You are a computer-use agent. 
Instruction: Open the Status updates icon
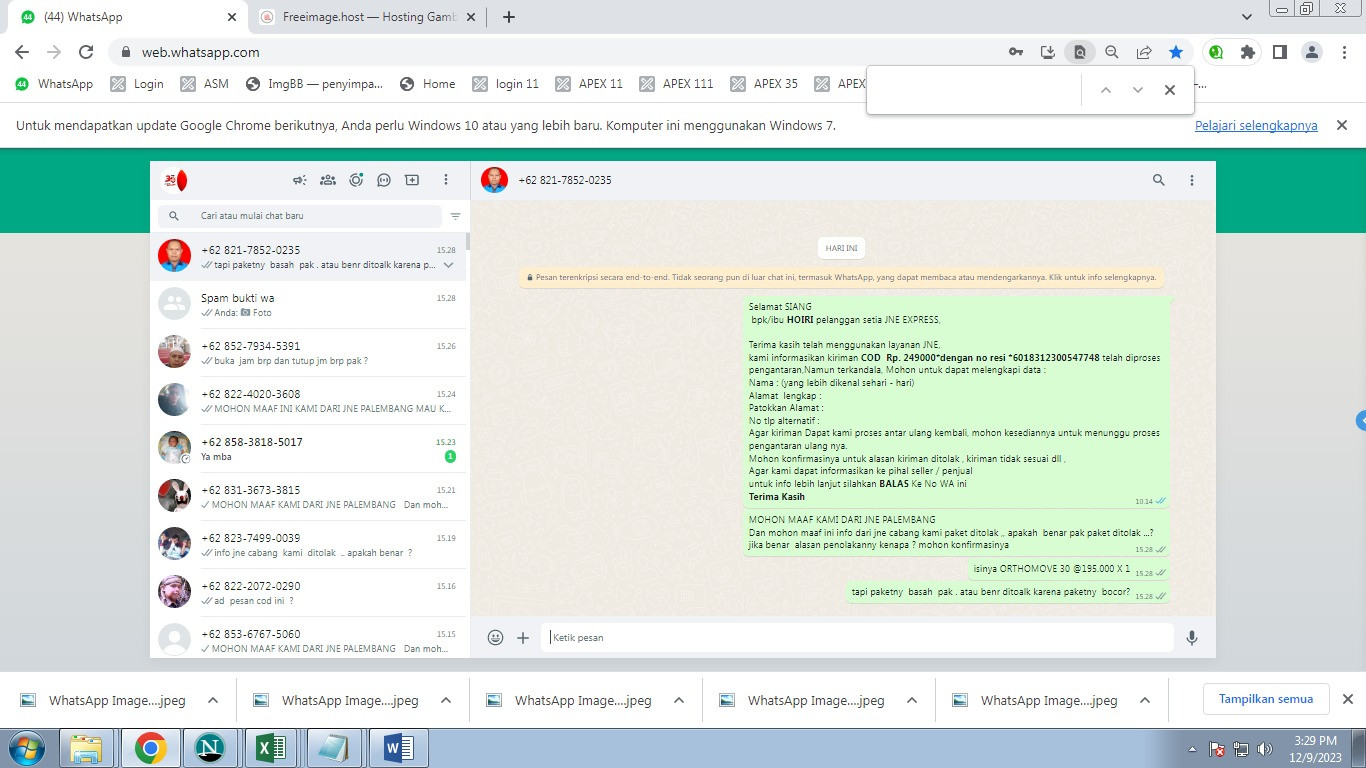coord(356,180)
